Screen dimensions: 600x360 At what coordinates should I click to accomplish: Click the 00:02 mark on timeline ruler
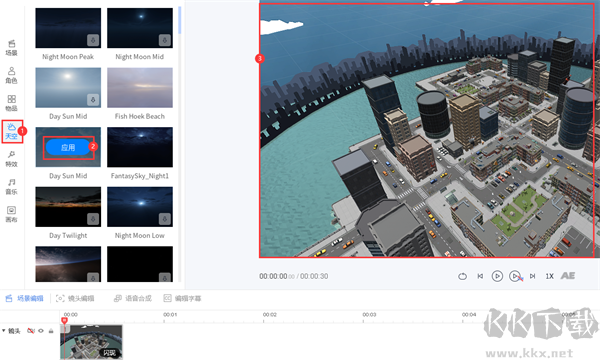click(269, 314)
